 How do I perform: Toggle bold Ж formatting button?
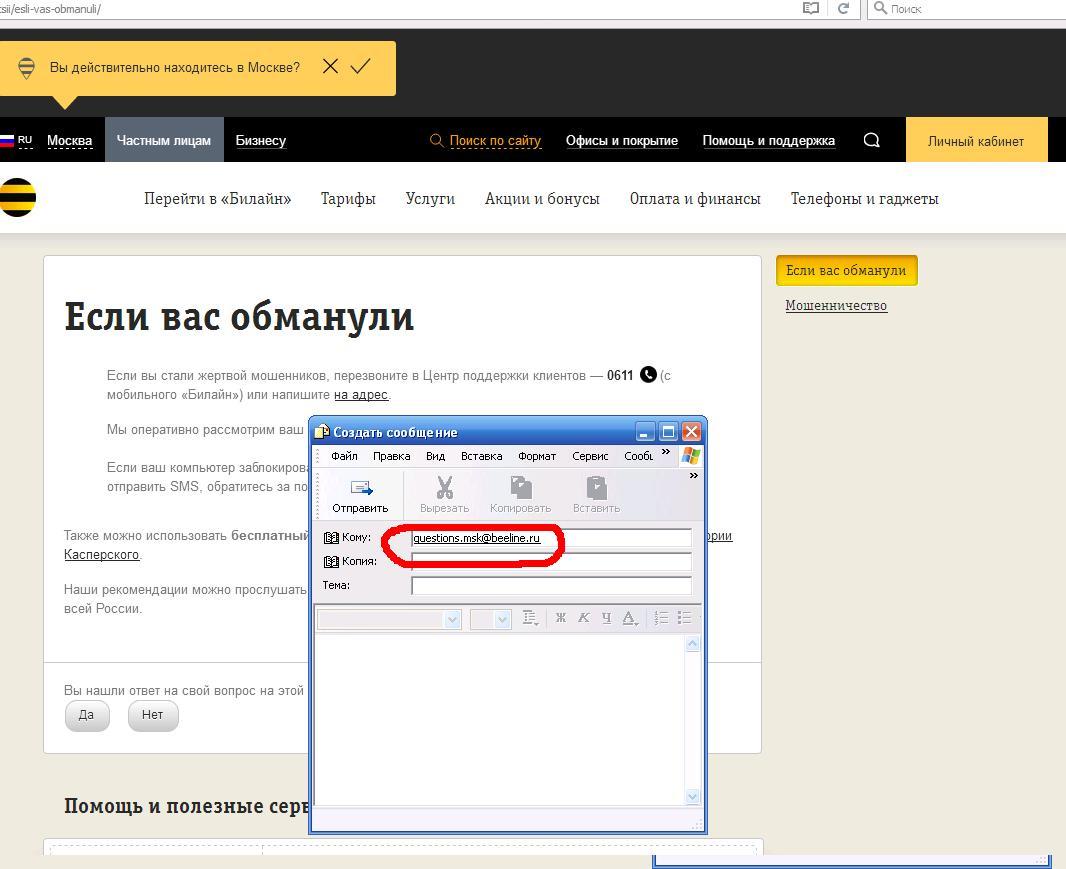(560, 618)
